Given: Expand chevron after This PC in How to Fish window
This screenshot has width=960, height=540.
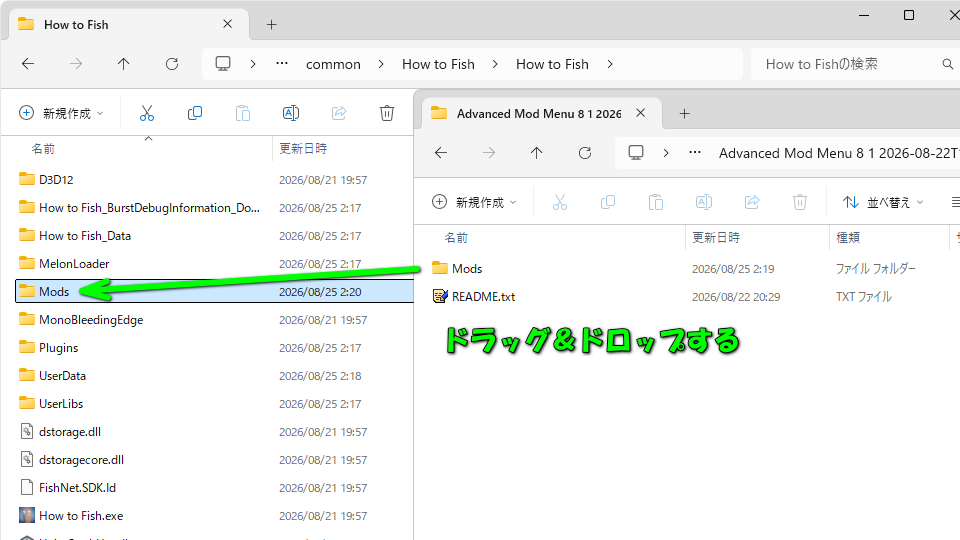Looking at the screenshot, I should click(x=253, y=64).
